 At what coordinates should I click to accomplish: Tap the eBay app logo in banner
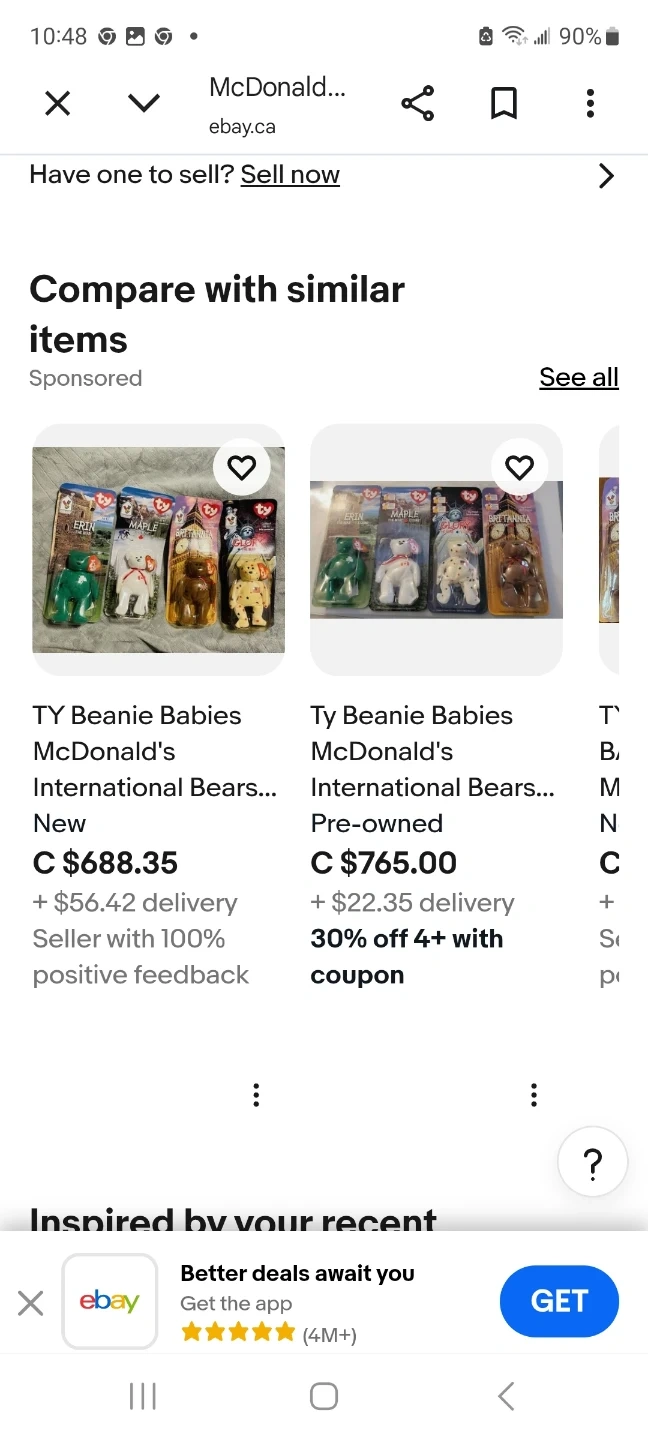[x=110, y=1301]
